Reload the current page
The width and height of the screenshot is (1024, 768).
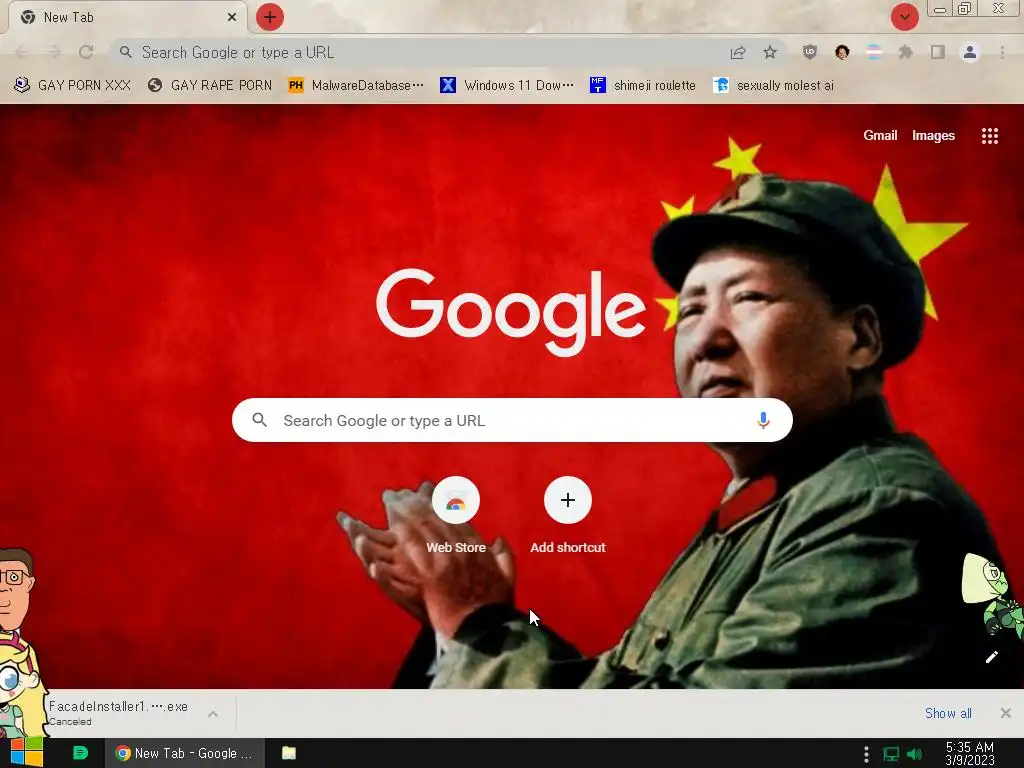click(x=86, y=52)
